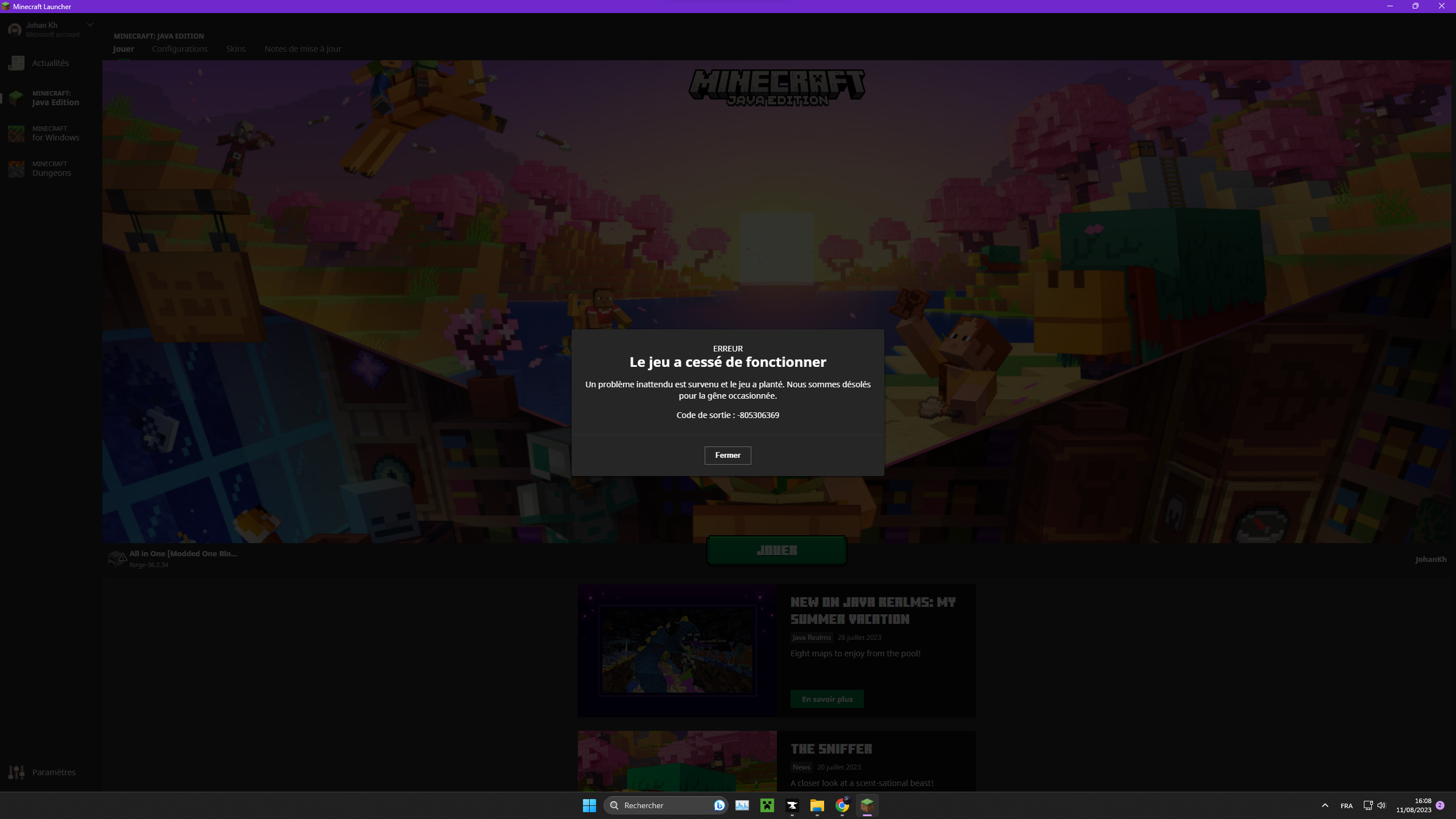Close the error dialog with Fermer
Screen dimensions: 1456x819
tap(727, 455)
